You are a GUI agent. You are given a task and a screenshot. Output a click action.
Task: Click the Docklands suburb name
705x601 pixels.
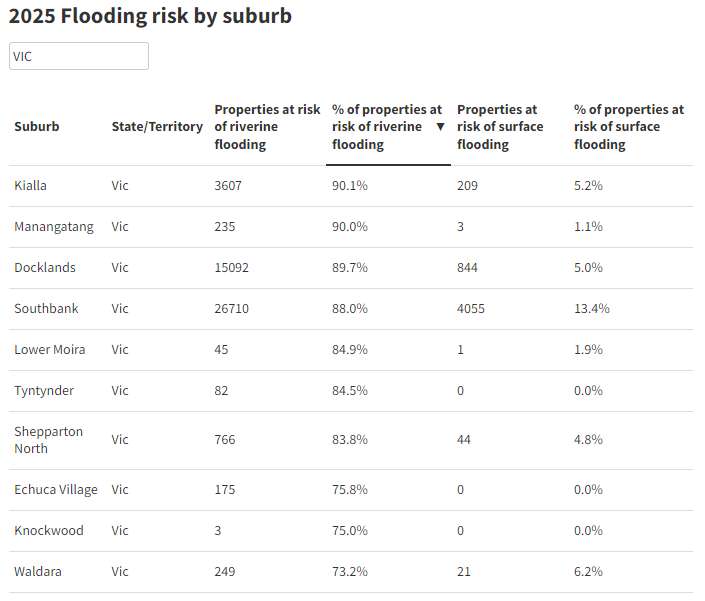coord(45,268)
